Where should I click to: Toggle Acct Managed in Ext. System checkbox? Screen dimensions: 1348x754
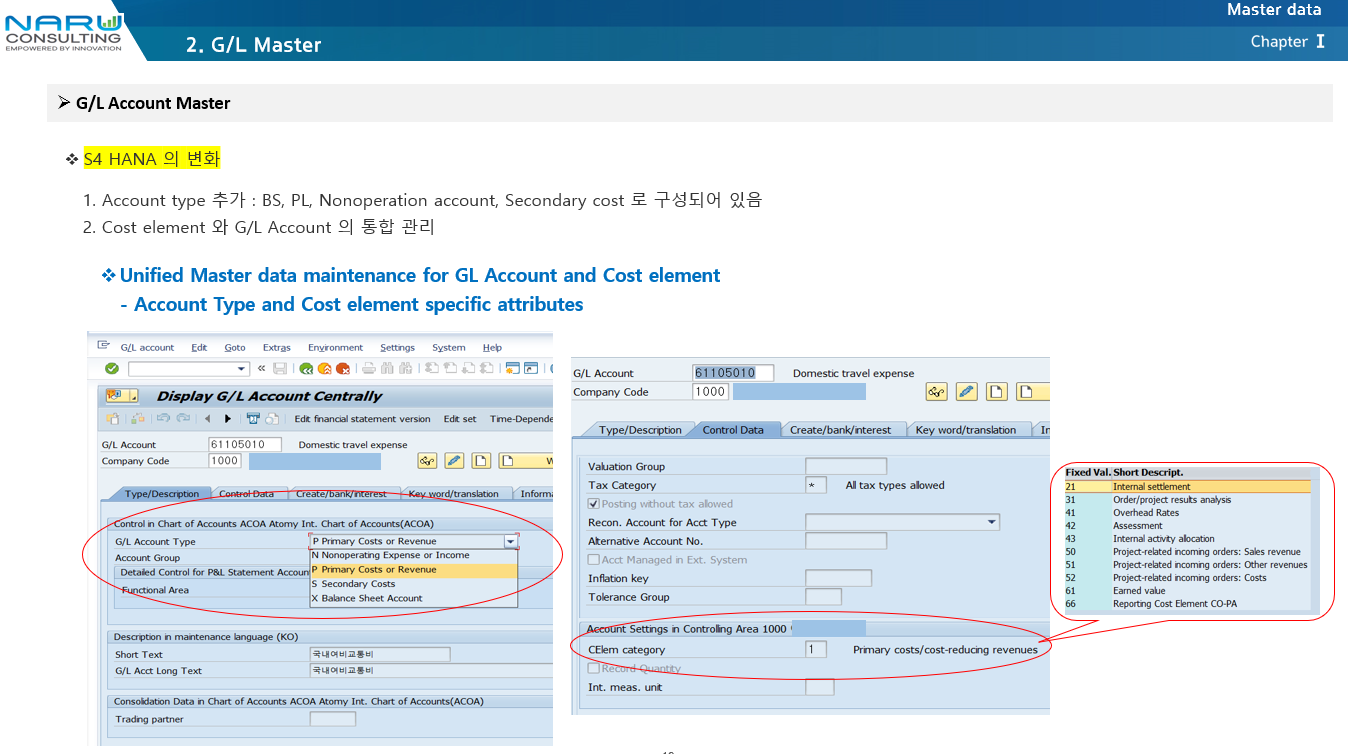pyautogui.click(x=594, y=560)
